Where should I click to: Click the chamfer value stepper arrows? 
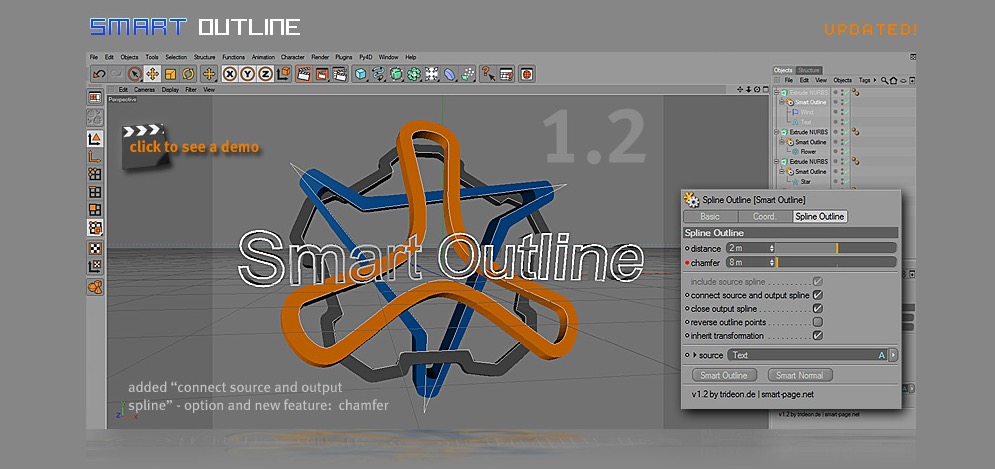pos(772,262)
